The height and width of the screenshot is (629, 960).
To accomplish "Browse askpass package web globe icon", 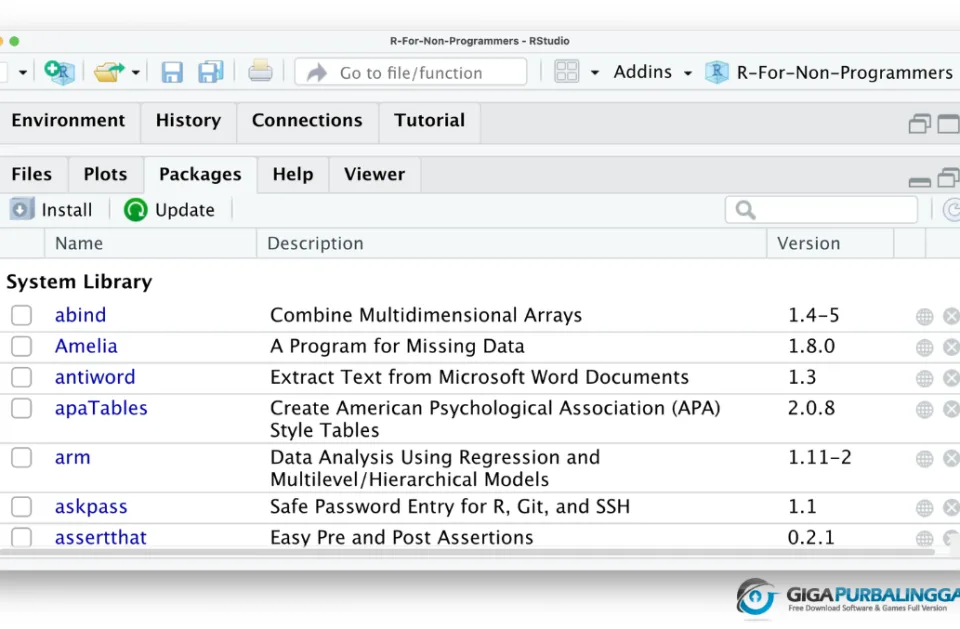I will click(x=924, y=508).
